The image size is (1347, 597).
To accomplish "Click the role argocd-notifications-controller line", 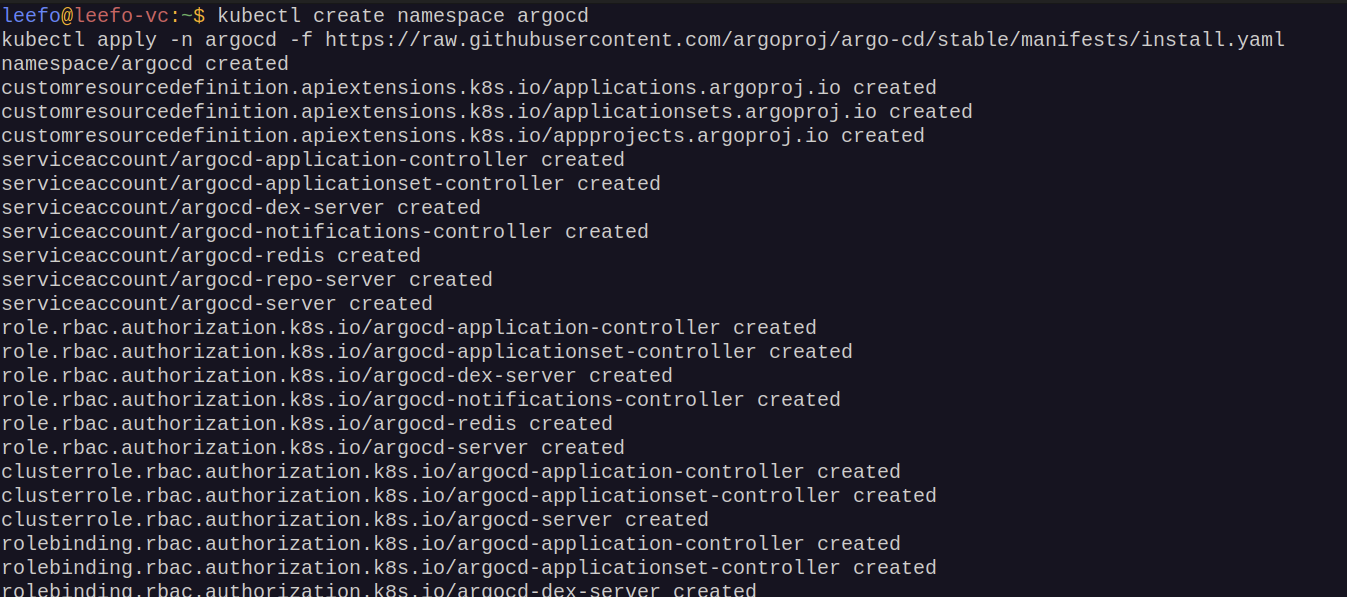I will [x=421, y=400].
